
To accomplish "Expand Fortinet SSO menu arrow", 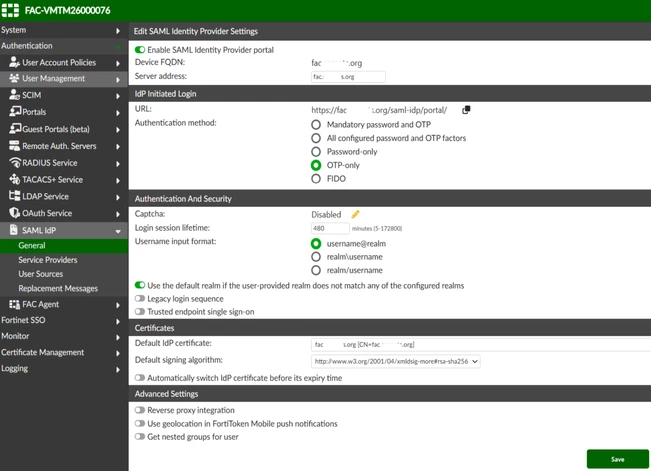I will [118, 321].
